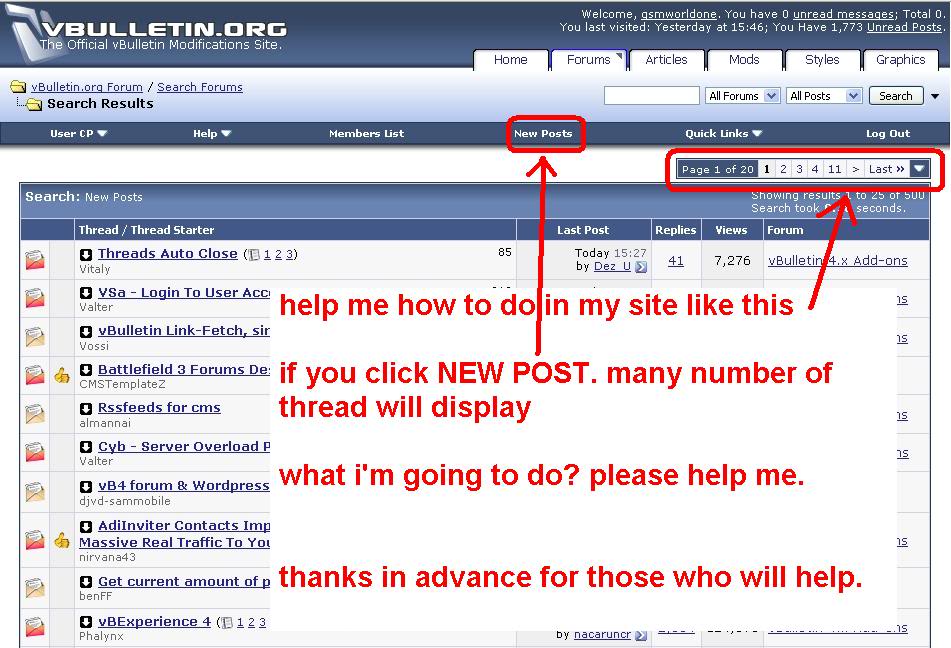Open the All Posts dropdown
The width and height of the screenshot is (951, 648).
tap(824, 96)
